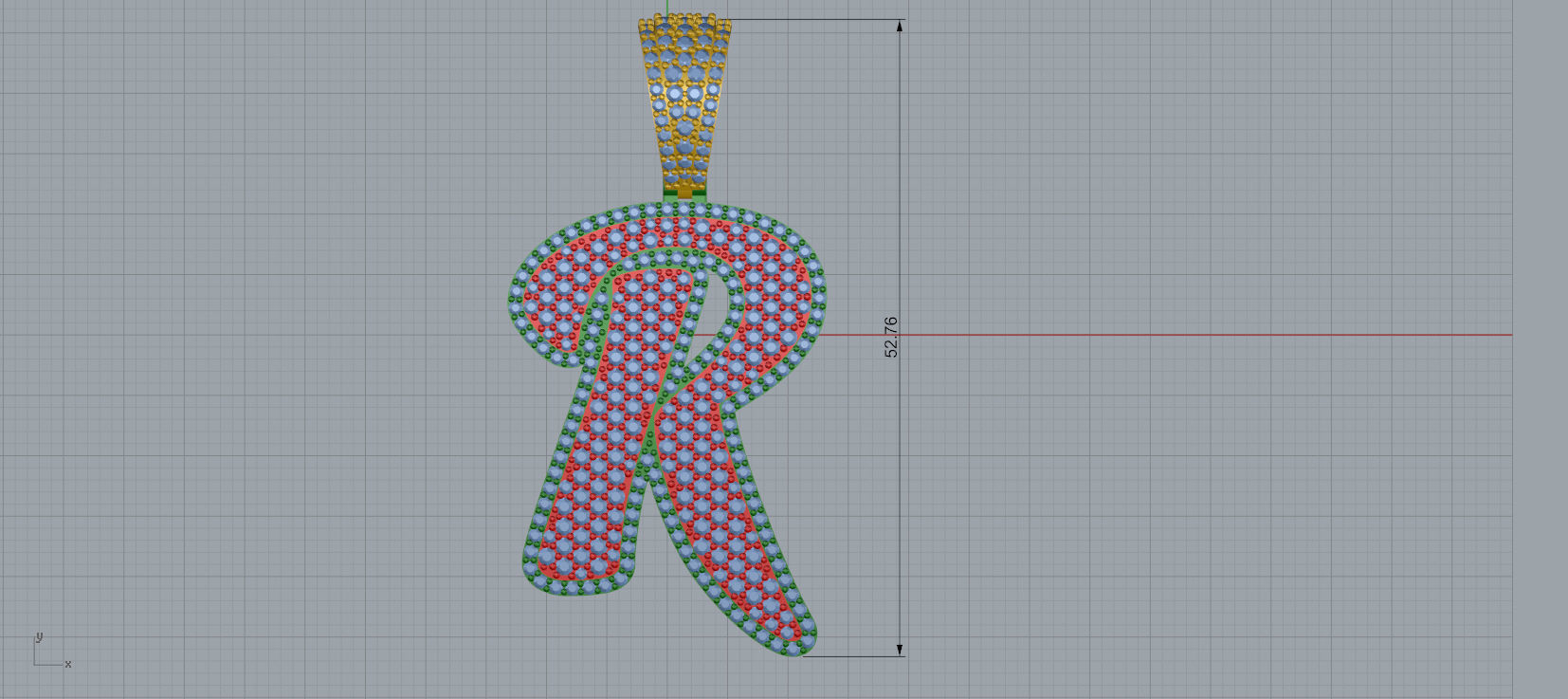Click the XY axis indicator icon

pos(52,650)
